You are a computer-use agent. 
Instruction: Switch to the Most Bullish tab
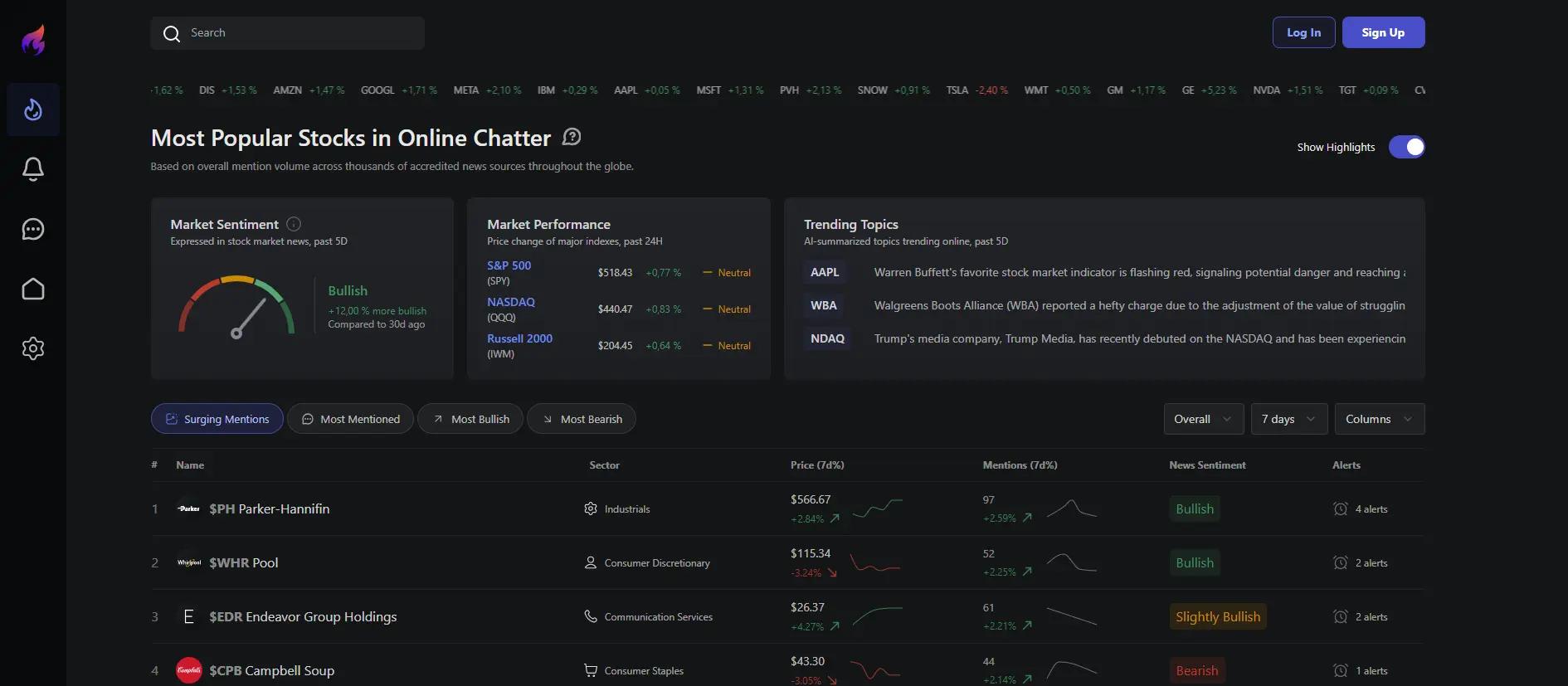470,419
